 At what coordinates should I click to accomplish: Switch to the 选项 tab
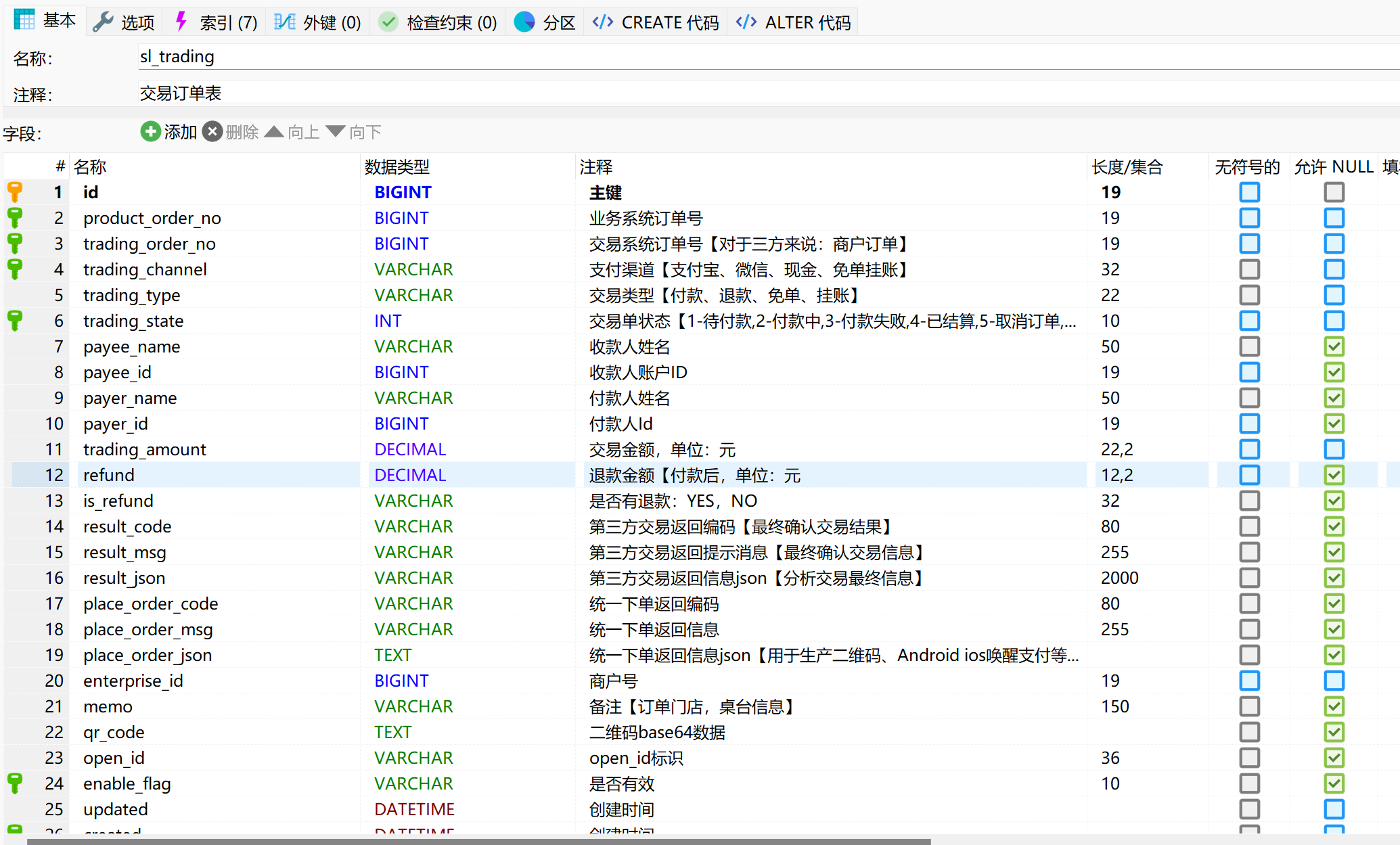pos(123,22)
